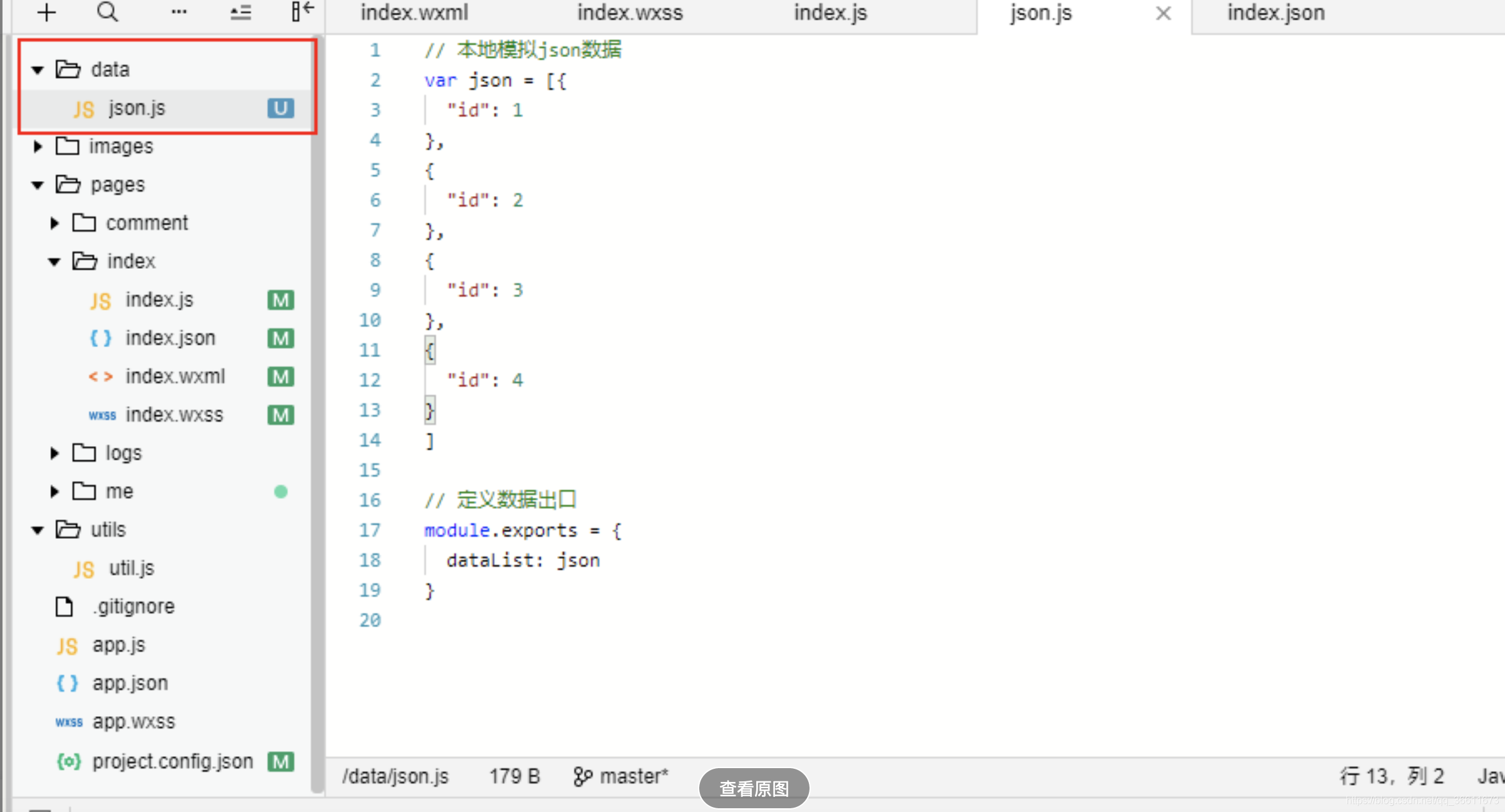Expand the images folder
The image size is (1505, 812).
38,147
